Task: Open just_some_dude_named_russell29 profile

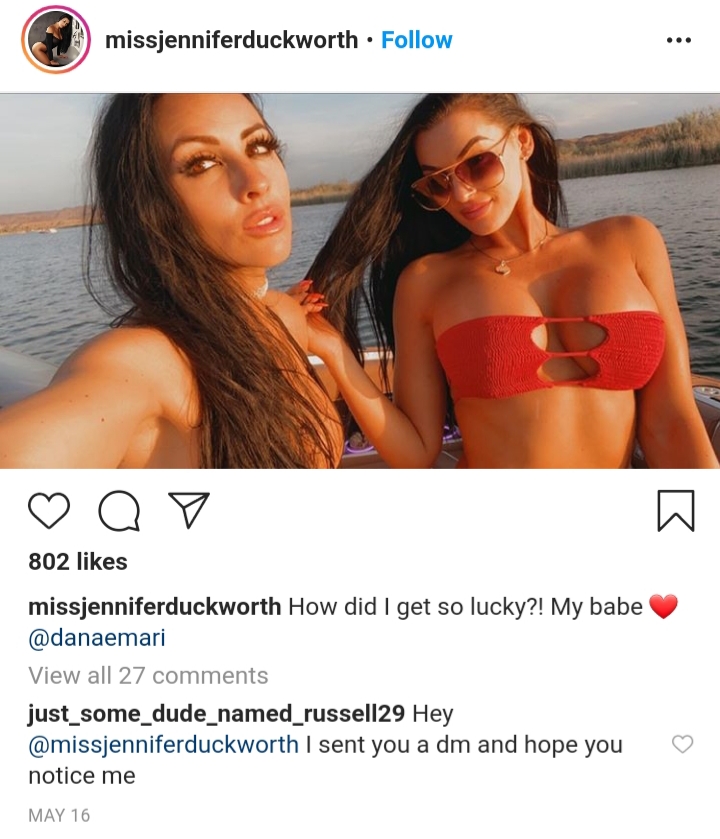Action: (x=217, y=714)
